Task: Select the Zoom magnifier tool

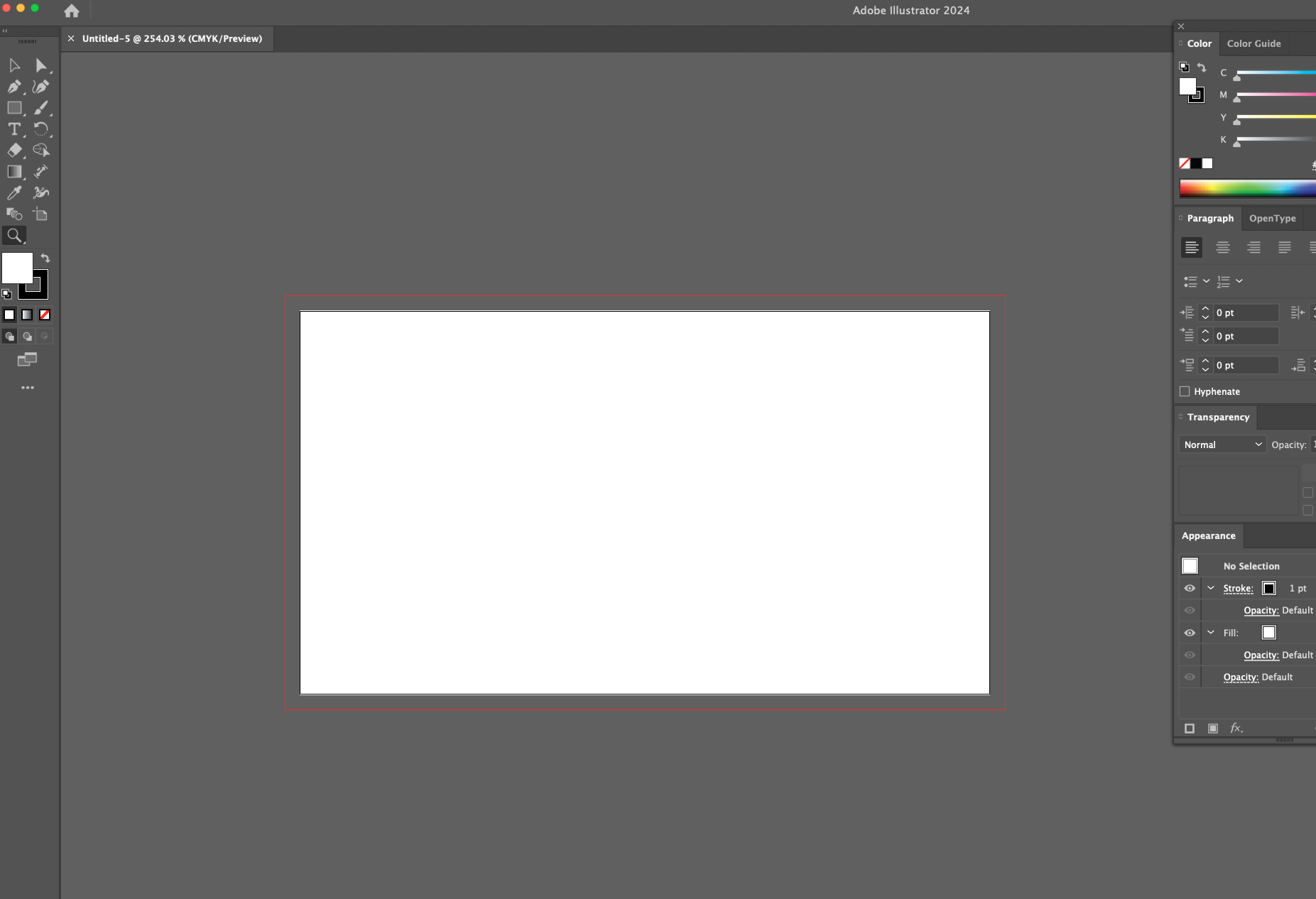Action: pyautogui.click(x=14, y=235)
